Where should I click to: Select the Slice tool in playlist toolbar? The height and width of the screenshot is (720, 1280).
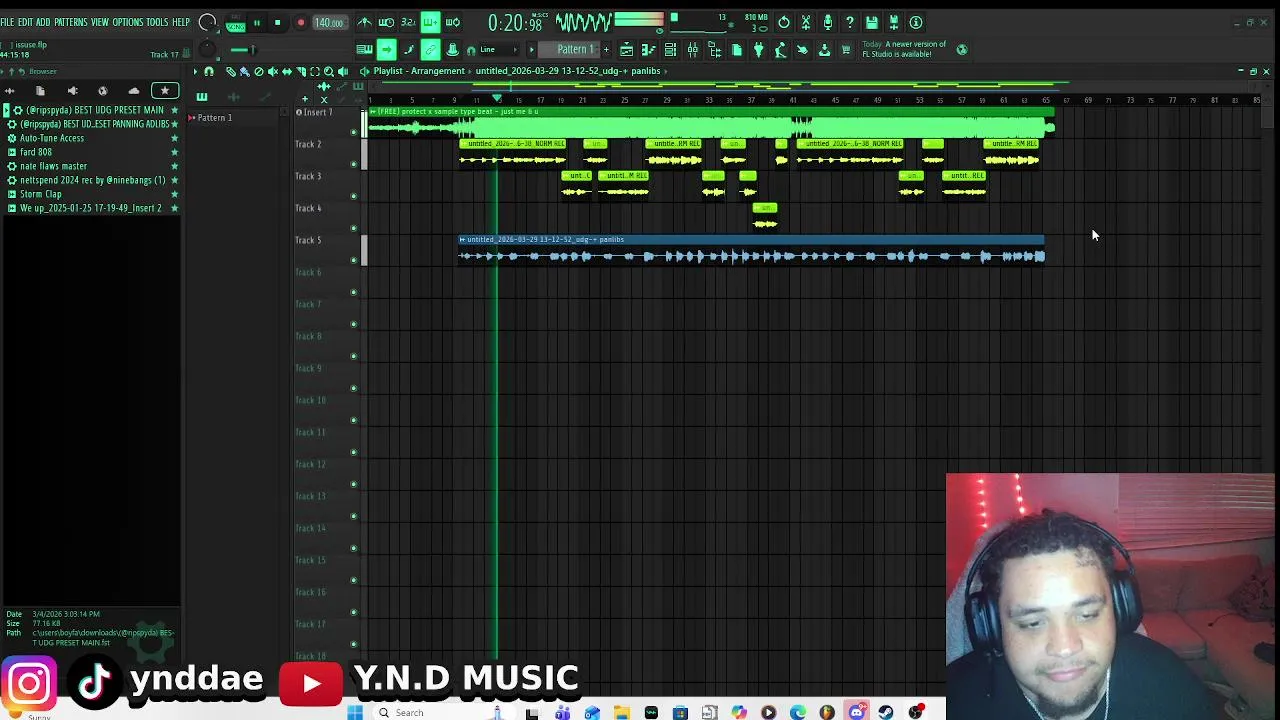tap(301, 71)
